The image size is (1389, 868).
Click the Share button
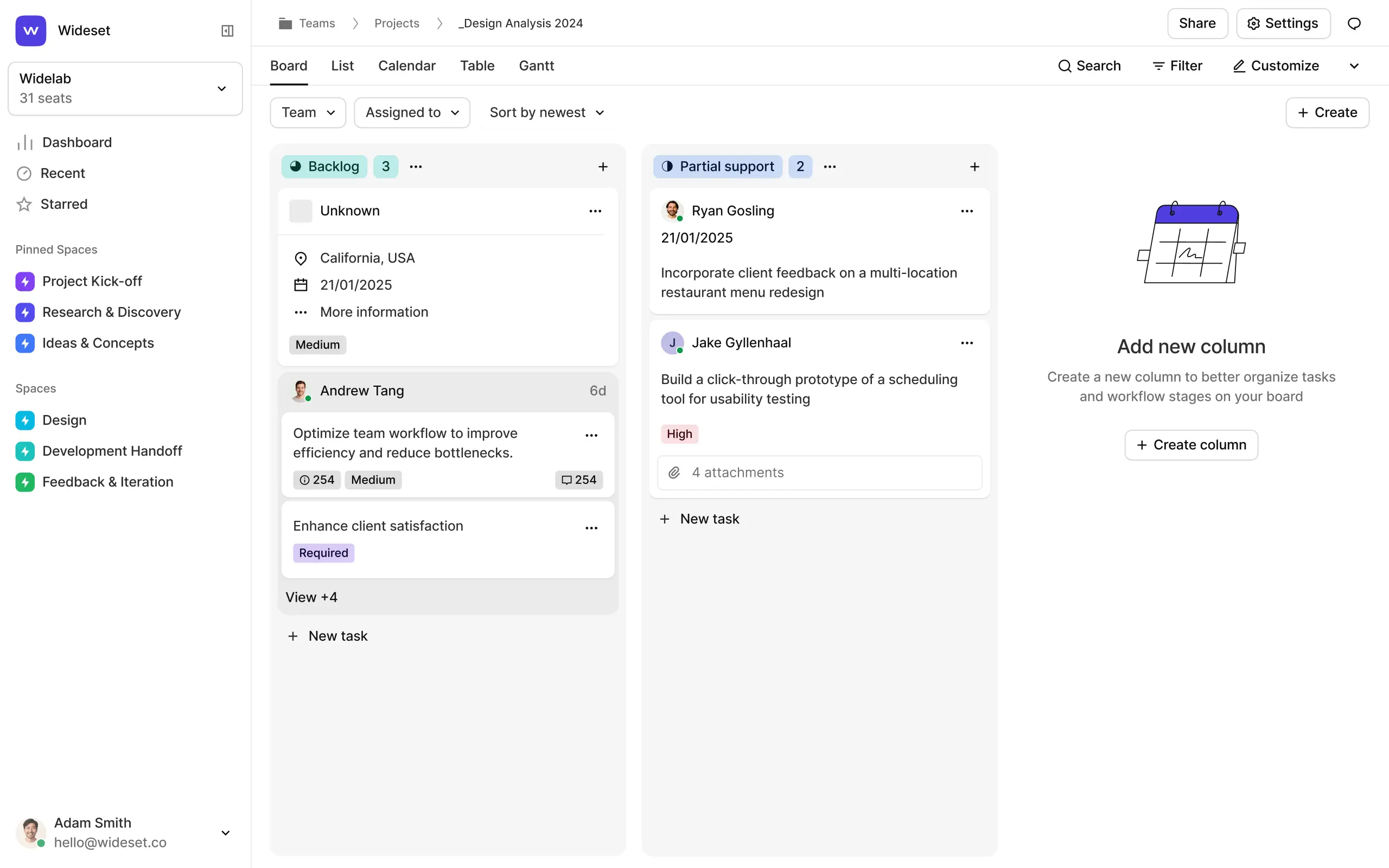pyautogui.click(x=1197, y=23)
